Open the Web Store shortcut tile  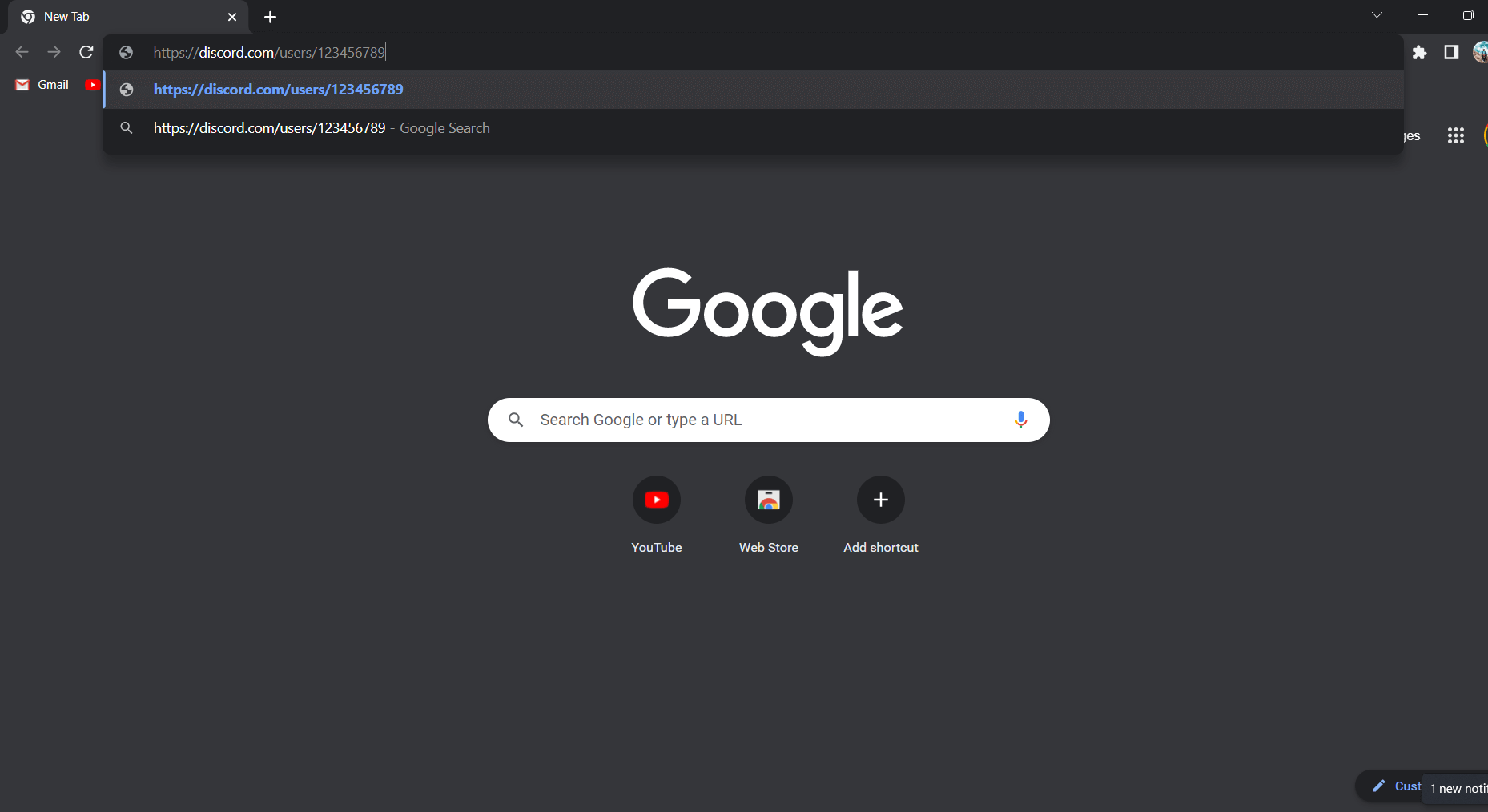tap(768, 500)
